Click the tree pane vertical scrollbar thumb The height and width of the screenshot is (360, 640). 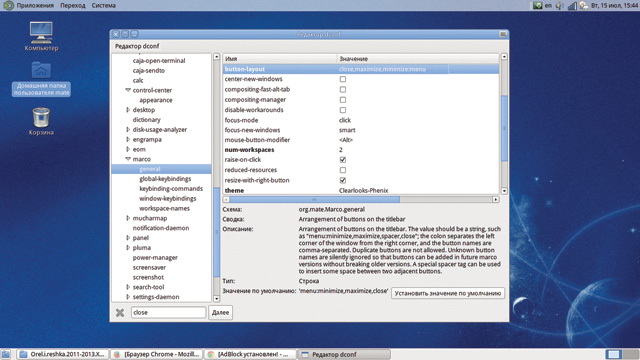(x=216, y=232)
